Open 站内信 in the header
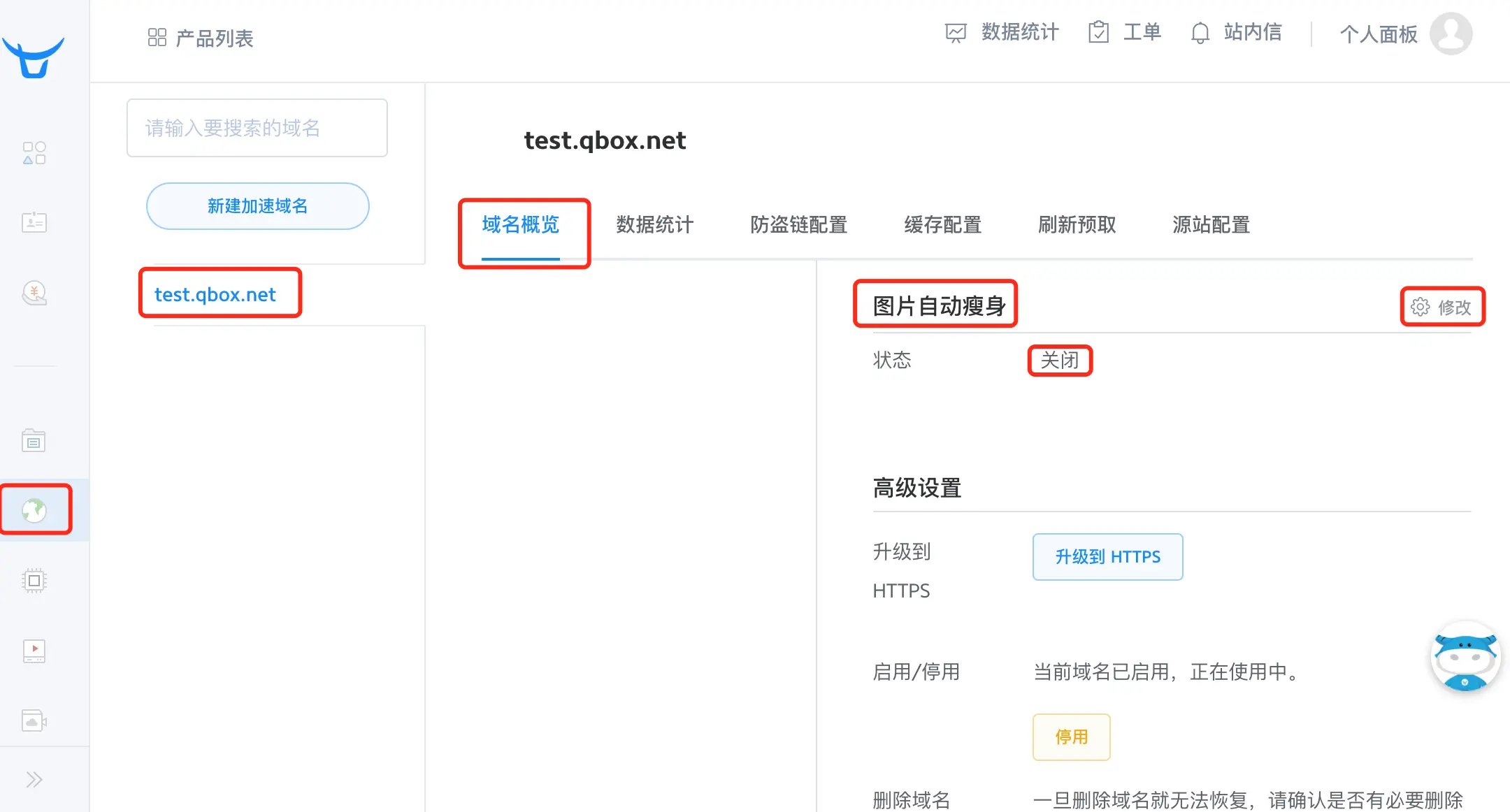Image resolution: width=1510 pixels, height=812 pixels. tap(1253, 32)
